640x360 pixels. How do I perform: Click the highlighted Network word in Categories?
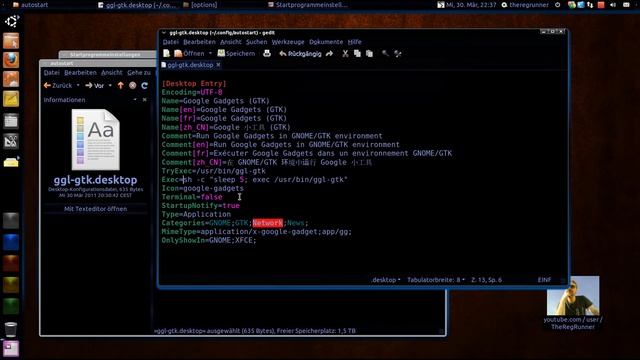(267, 223)
